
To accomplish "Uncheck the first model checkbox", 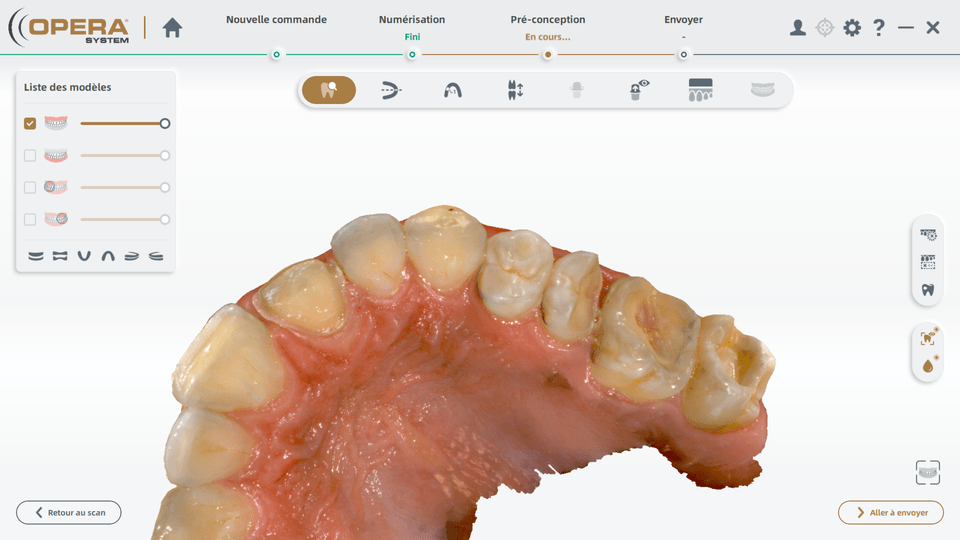I will tap(30, 124).
